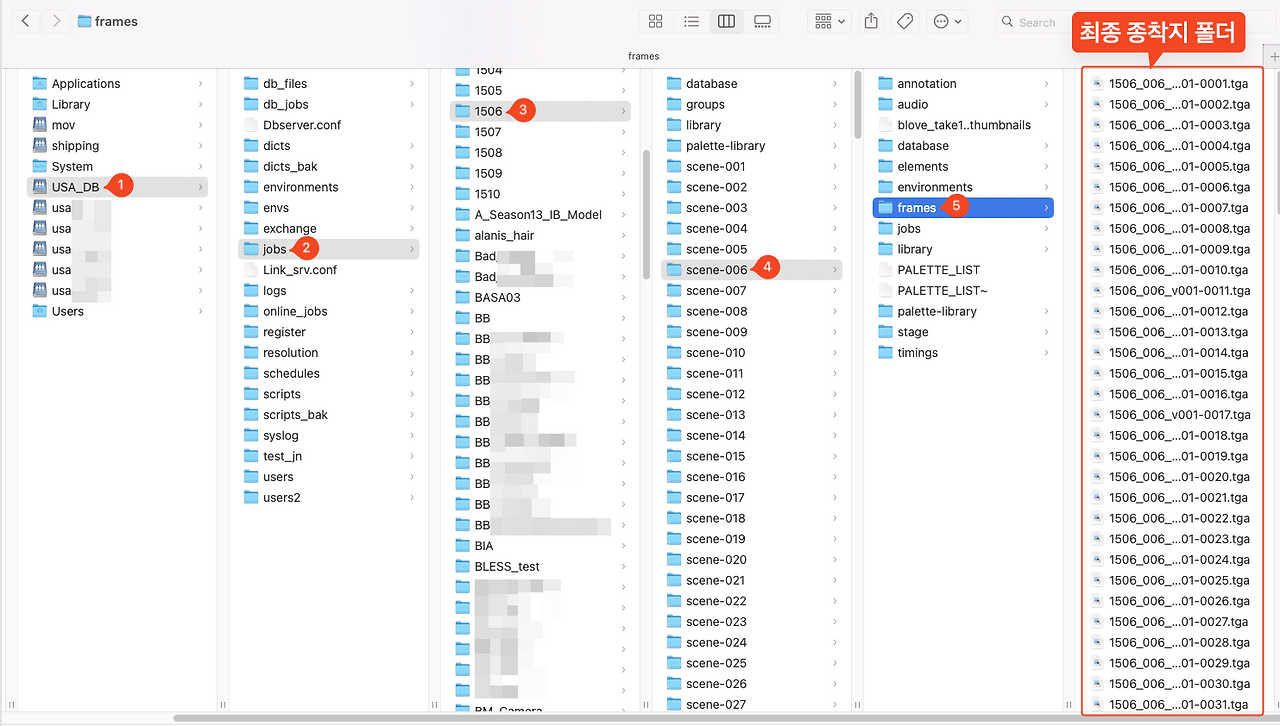Switch Finder to gallery view
1280x726 pixels.
point(762,21)
